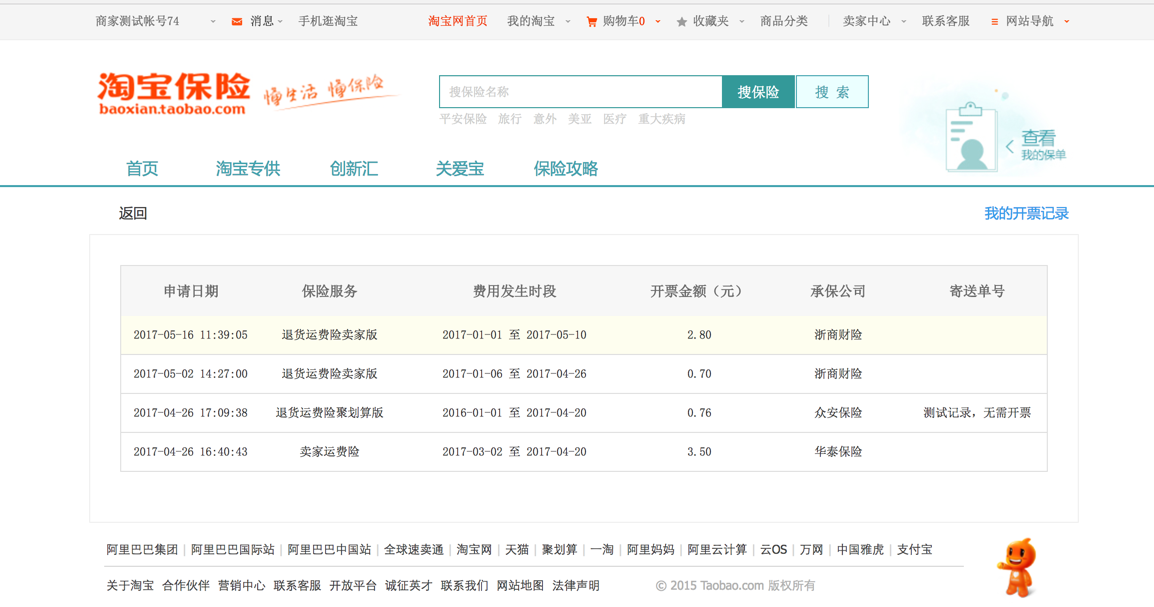Expand the 网站导航 dropdown arrow

click(1066, 21)
